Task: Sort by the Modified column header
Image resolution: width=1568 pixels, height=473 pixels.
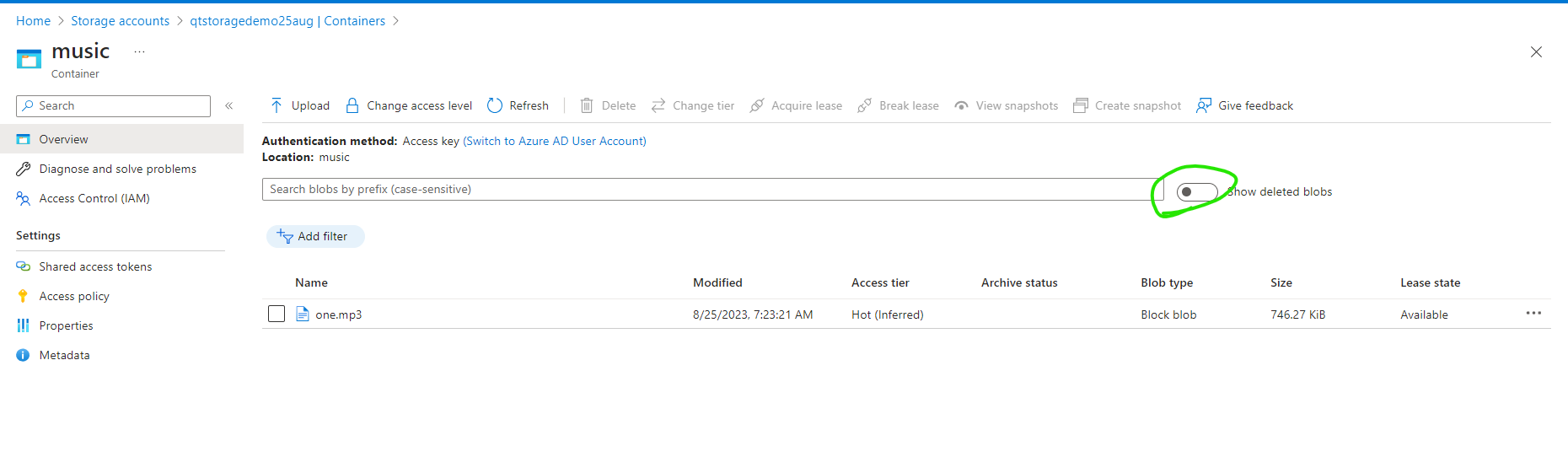Action: pos(717,282)
